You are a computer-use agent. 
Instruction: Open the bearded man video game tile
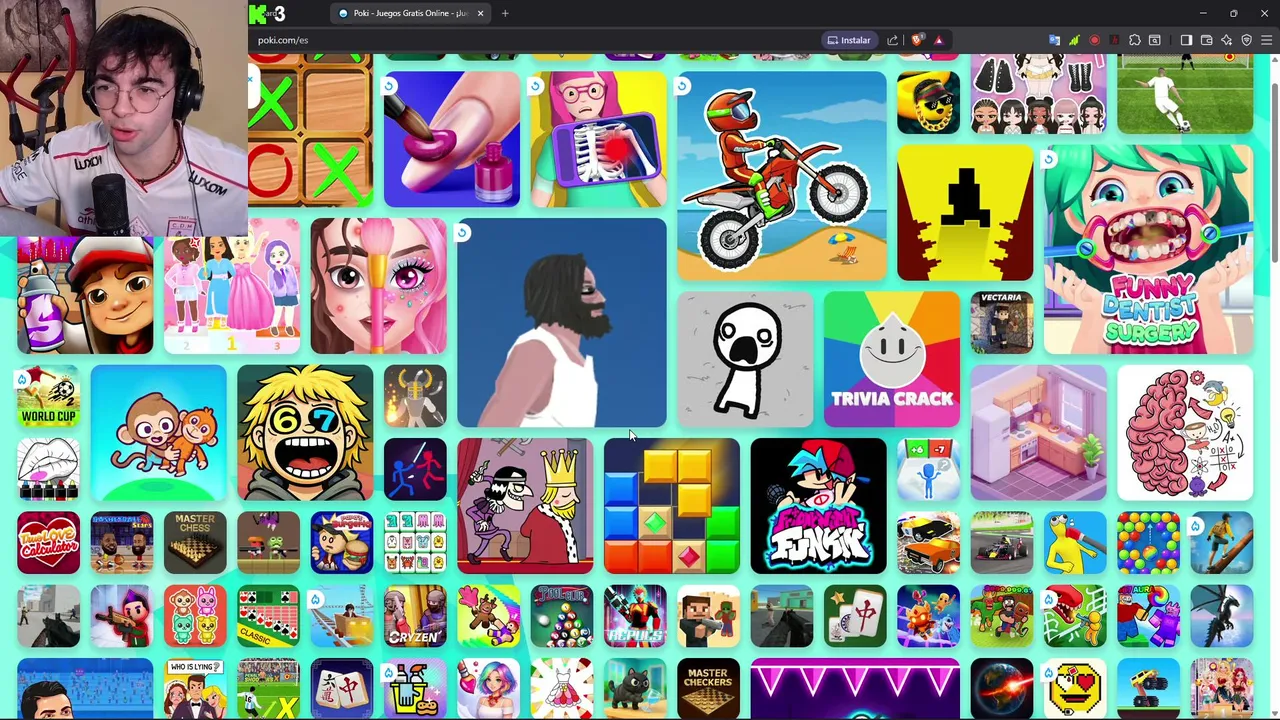(x=561, y=323)
